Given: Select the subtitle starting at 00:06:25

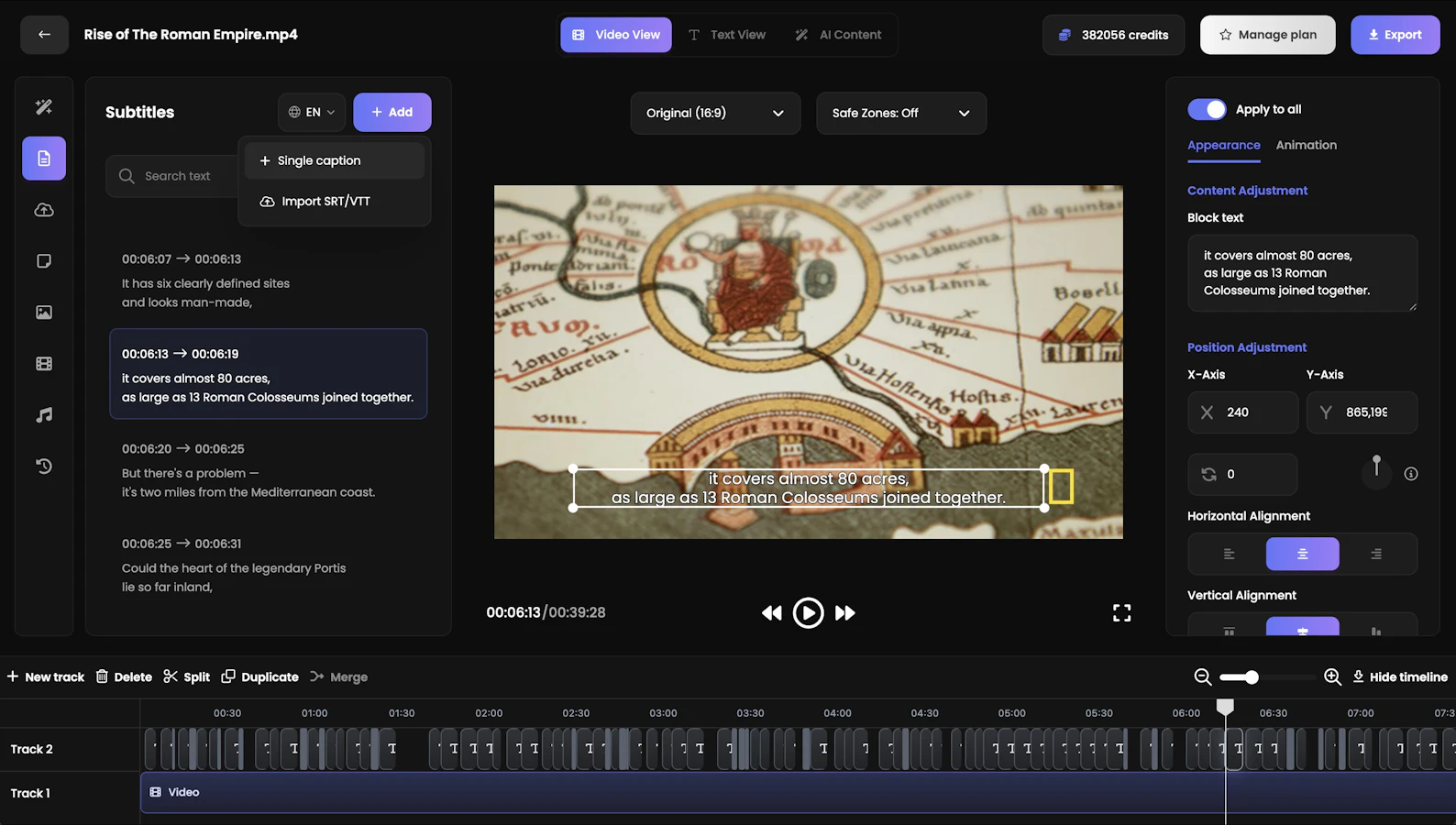Looking at the screenshot, I should pyautogui.click(x=269, y=565).
